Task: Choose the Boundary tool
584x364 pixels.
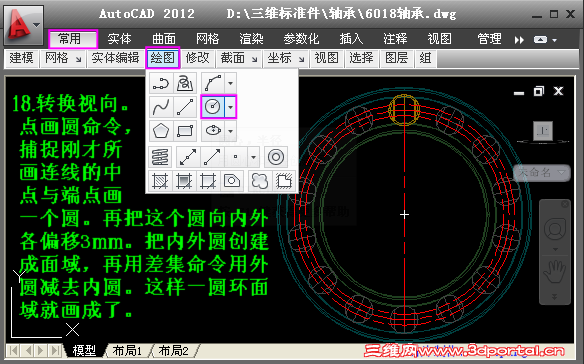Action: coord(208,181)
